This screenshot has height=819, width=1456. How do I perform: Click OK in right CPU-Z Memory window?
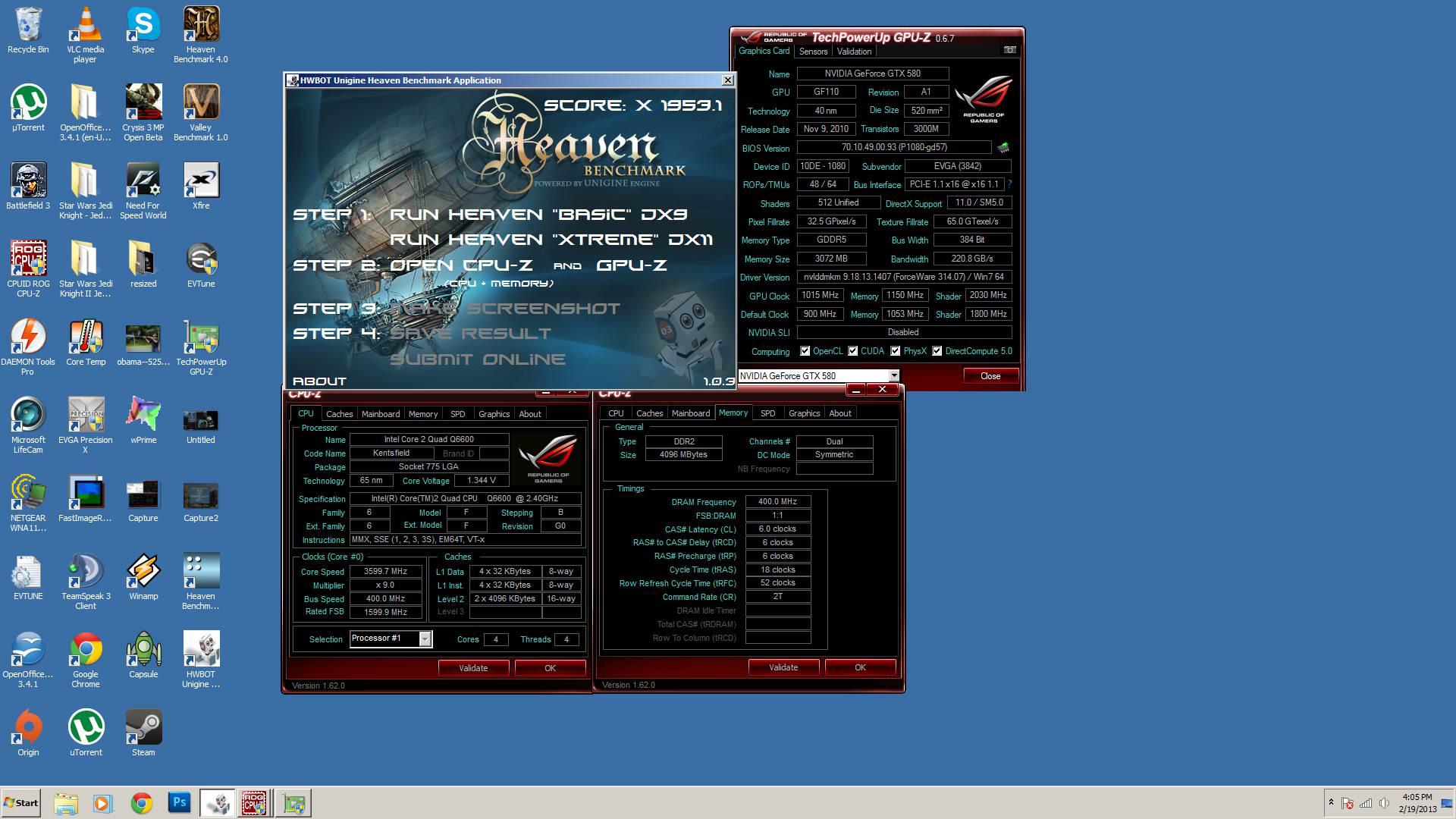coord(860,667)
